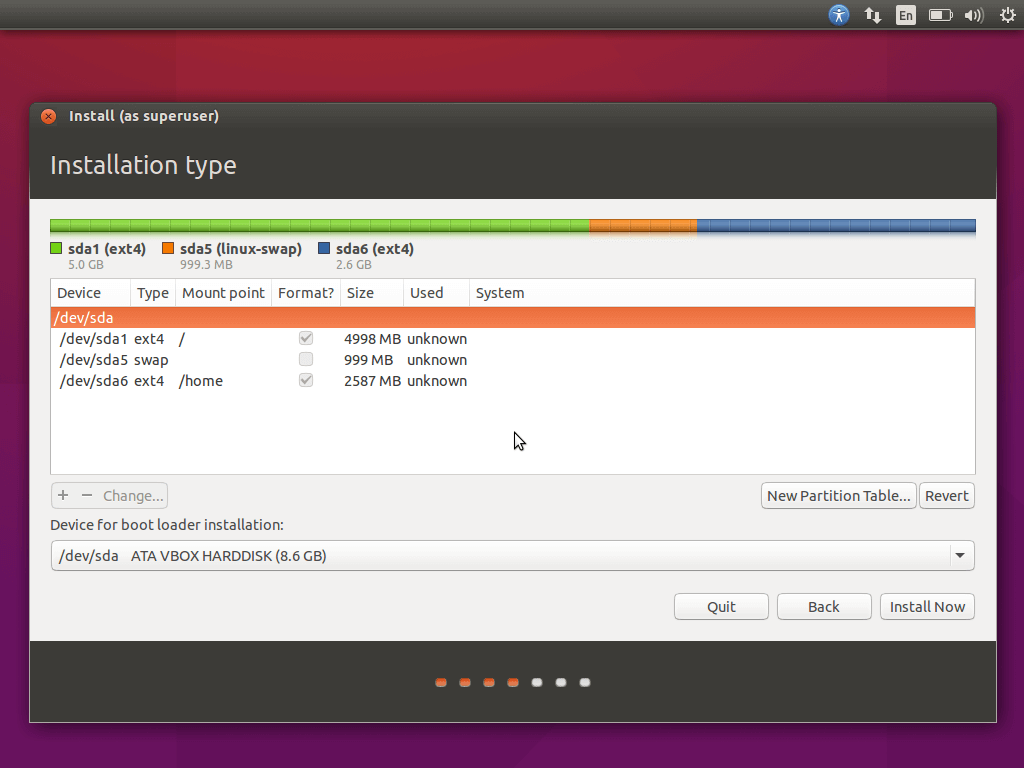Toggle format checkbox for /dev/sda6

point(306,381)
